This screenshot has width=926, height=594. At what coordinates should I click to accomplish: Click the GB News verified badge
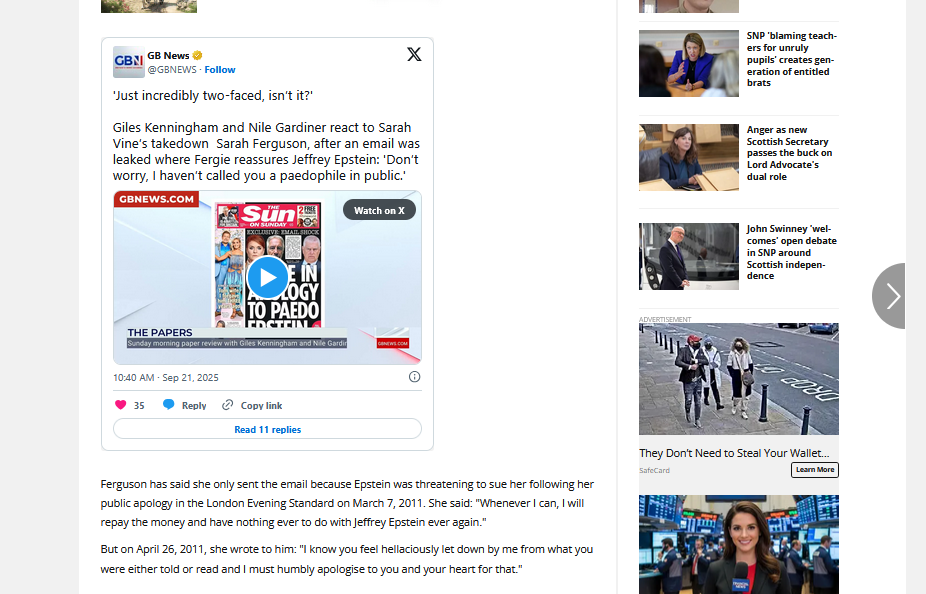[x=198, y=55]
